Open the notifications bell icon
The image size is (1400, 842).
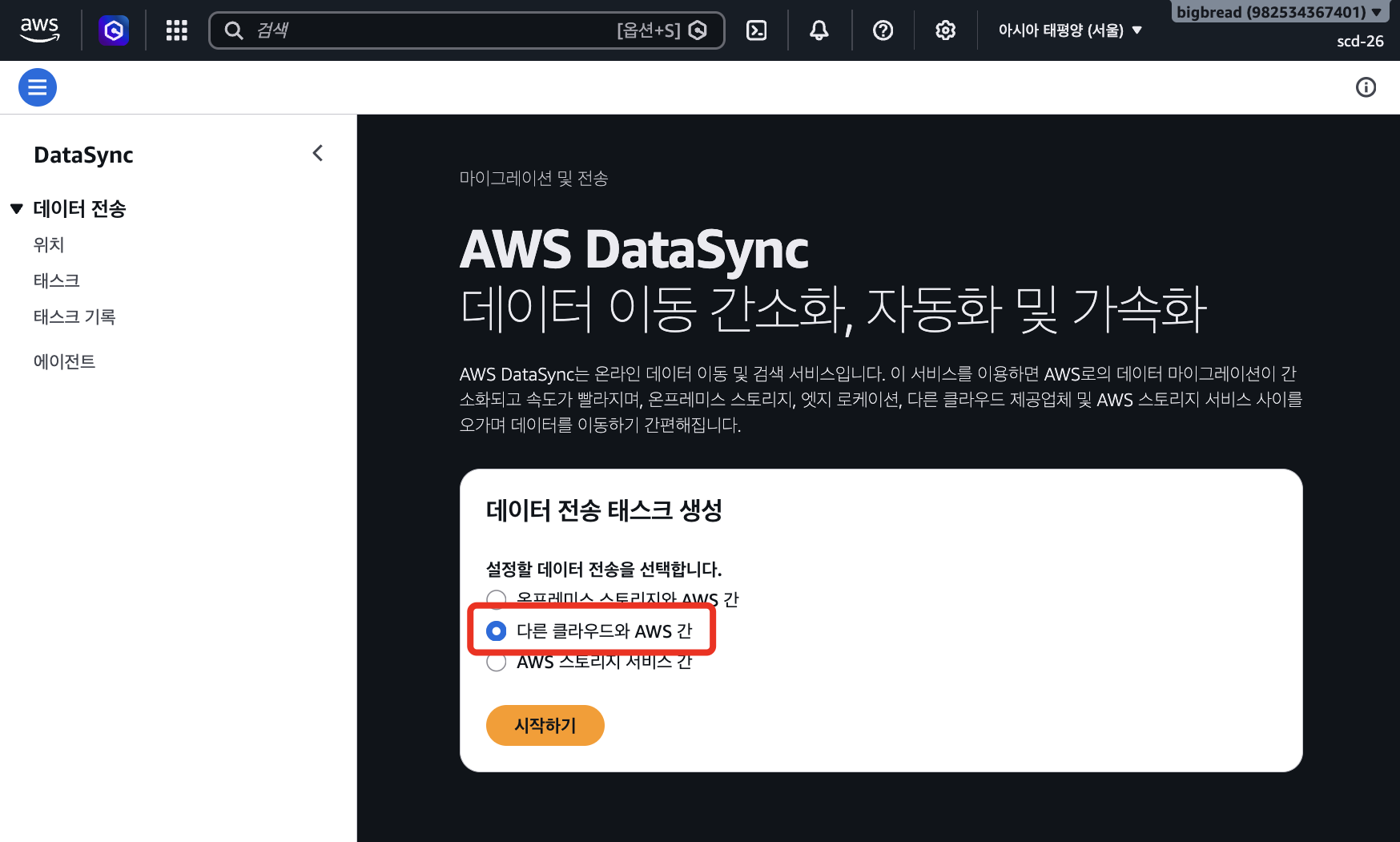(819, 30)
